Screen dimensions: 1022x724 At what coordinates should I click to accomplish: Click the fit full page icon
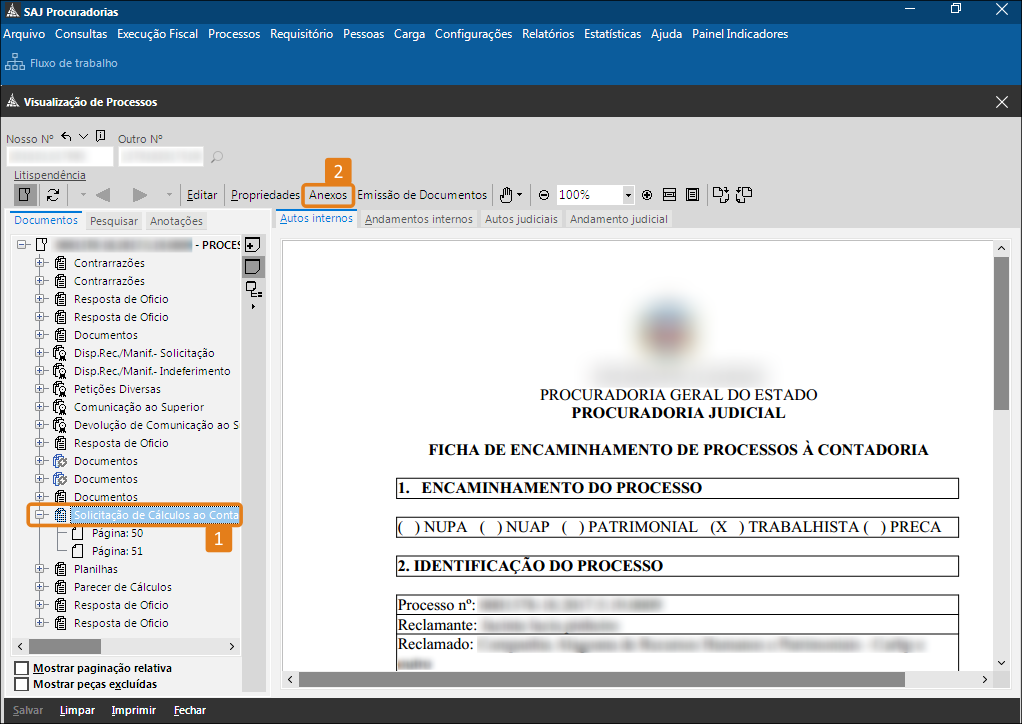pyautogui.click(x=691, y=195)
